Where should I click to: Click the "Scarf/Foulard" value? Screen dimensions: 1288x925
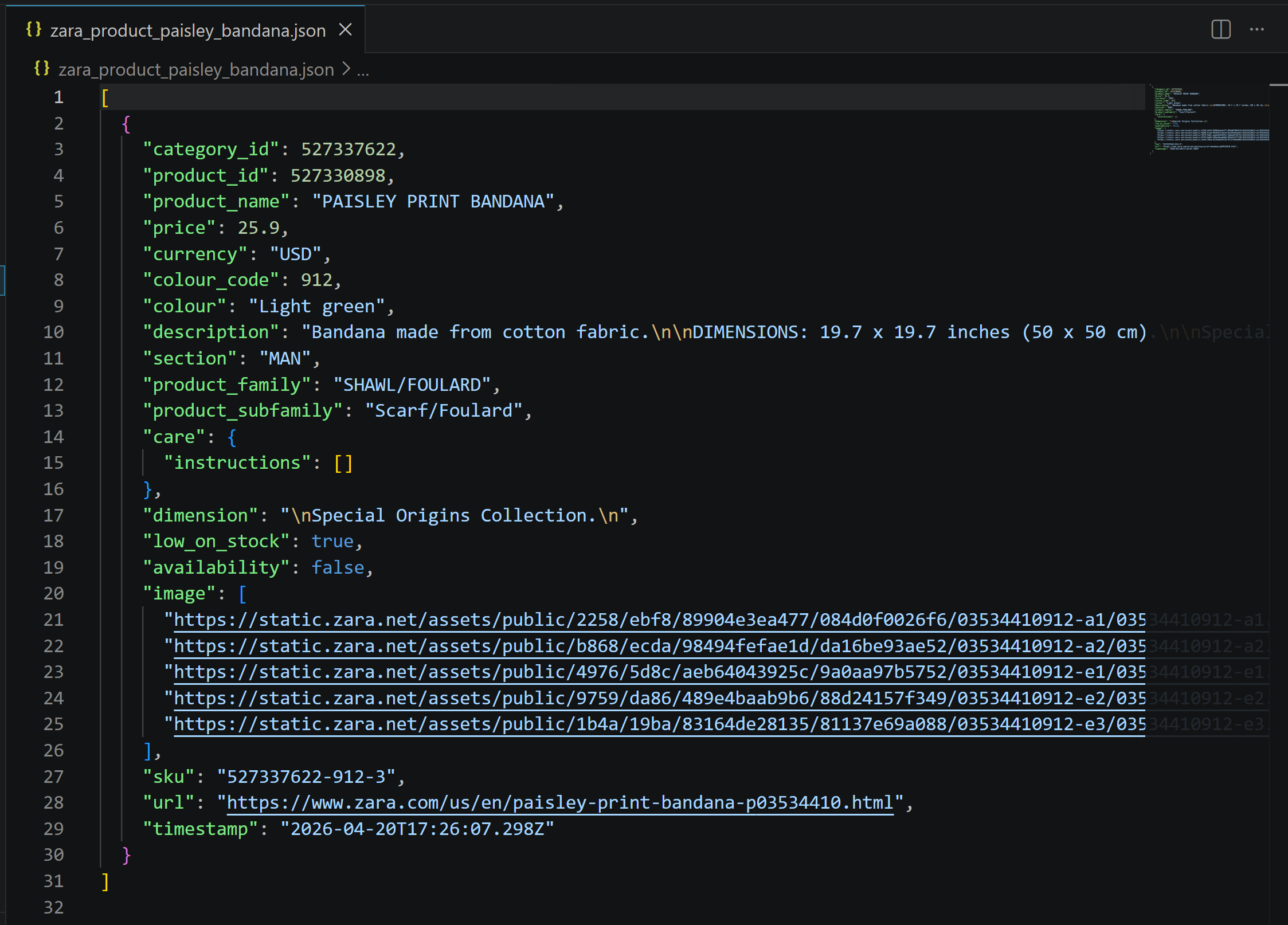pyautogui.click(x=444, y=411)
